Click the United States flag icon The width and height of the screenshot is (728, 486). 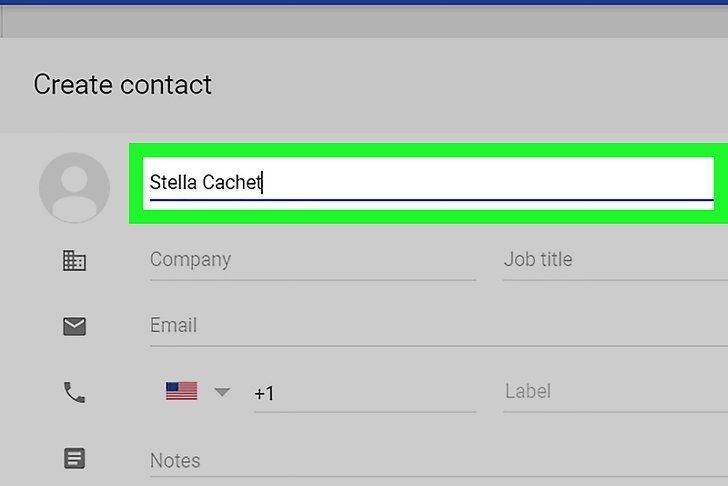(x=181, y=391)
